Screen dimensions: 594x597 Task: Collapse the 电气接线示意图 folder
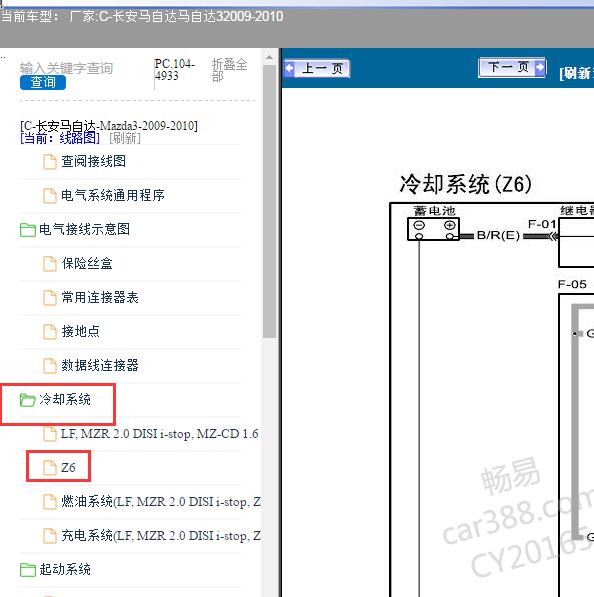[x=84, y=229]
